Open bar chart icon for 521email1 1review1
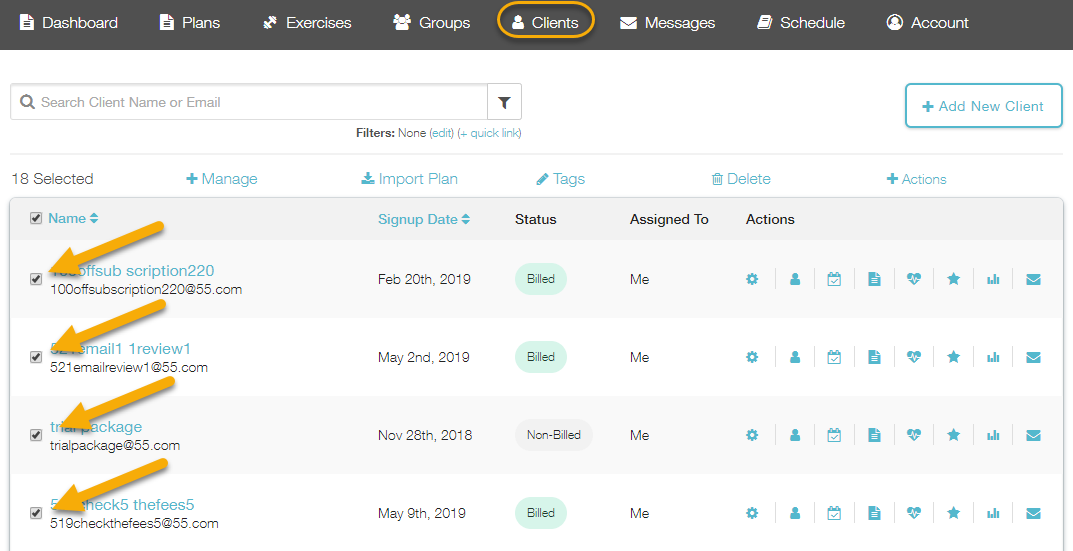This screenshot has height=551, width=1073. coord(993,358)
